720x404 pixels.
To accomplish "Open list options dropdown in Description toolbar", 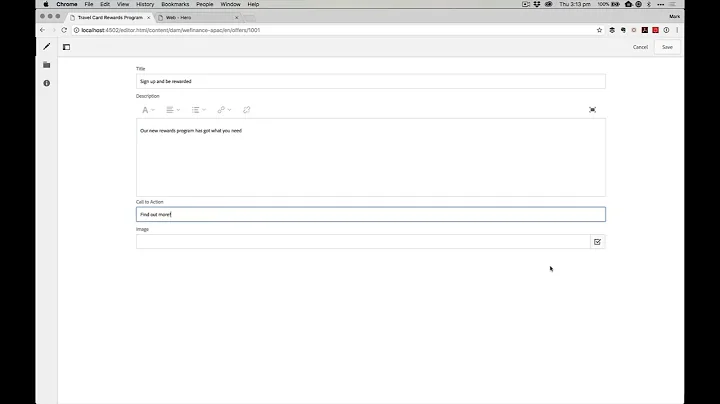I will 198,110.
